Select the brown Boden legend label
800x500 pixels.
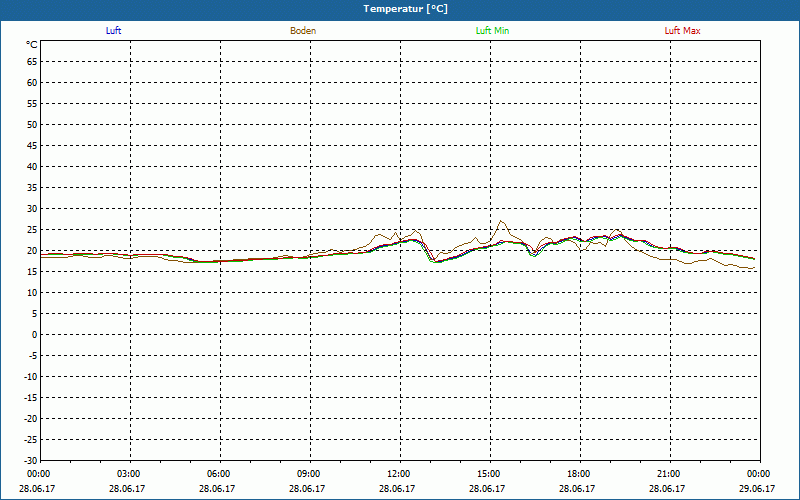pyautogui.click(x=303, y=31)
